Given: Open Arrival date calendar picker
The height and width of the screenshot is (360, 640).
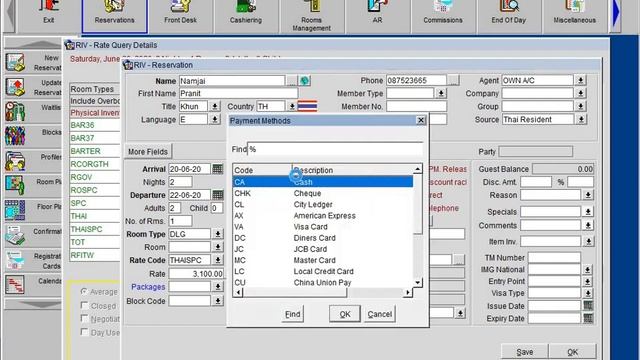Looking at the screenshot, I should click(x=218, y=169).
